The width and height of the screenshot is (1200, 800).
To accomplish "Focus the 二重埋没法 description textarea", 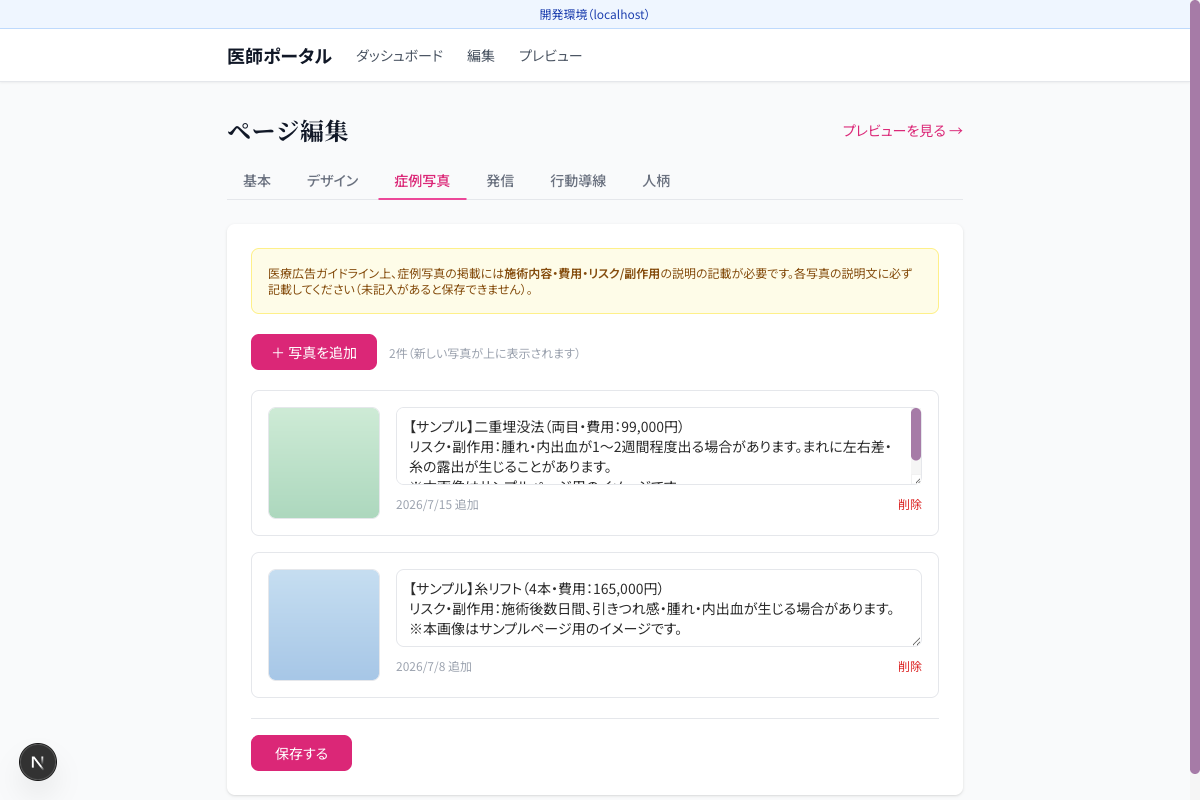I will [659, 446].
